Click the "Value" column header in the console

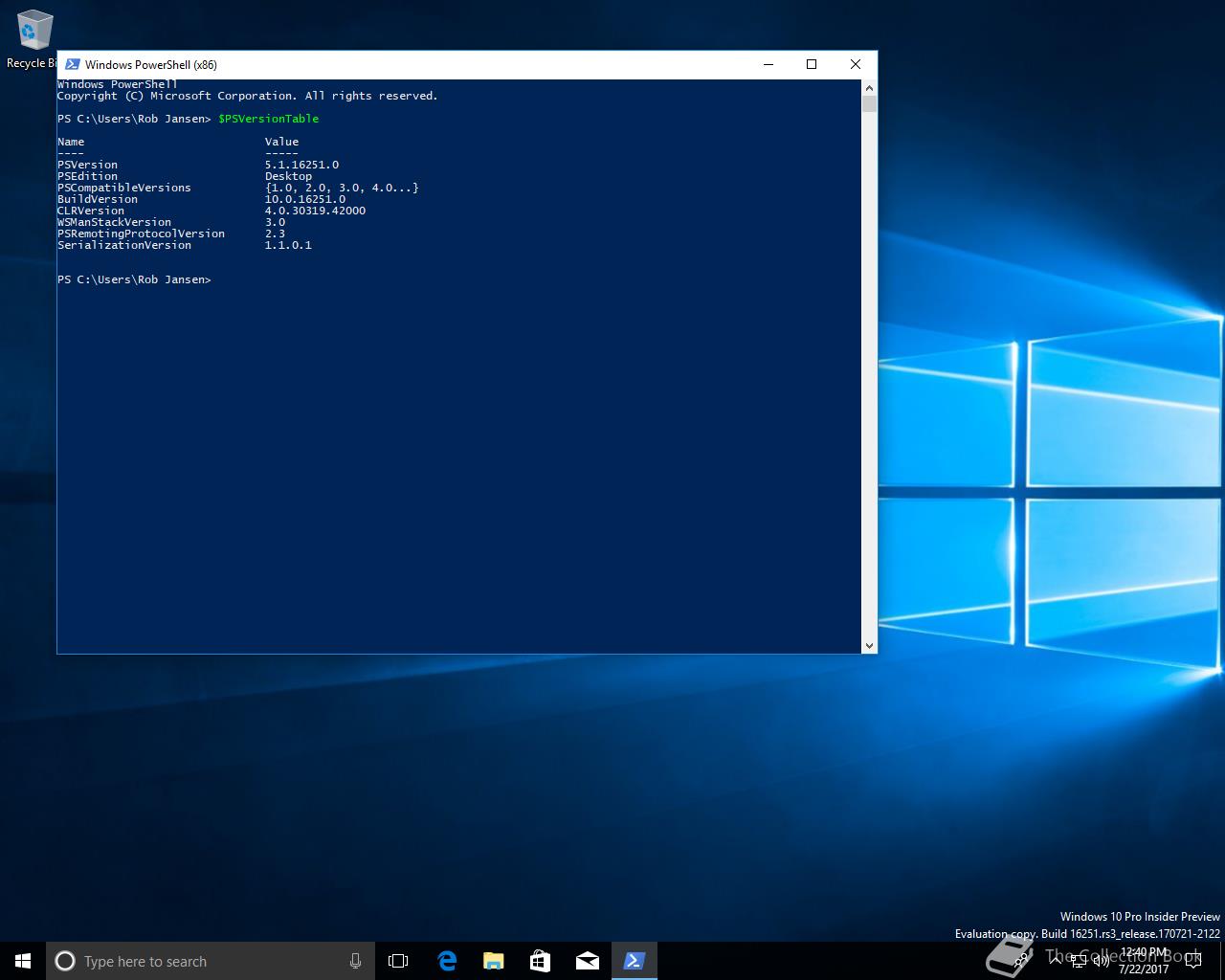pos(281,142)
